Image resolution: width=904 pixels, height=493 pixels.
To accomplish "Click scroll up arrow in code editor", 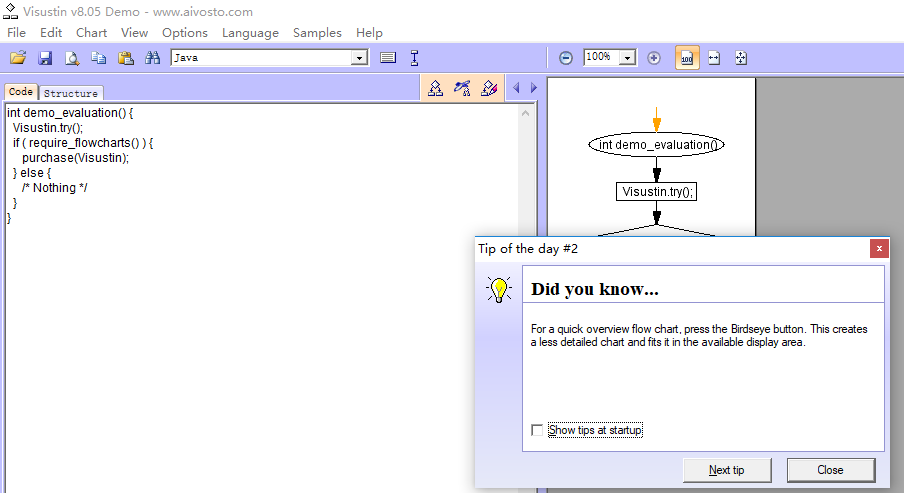I will point(525,113).
